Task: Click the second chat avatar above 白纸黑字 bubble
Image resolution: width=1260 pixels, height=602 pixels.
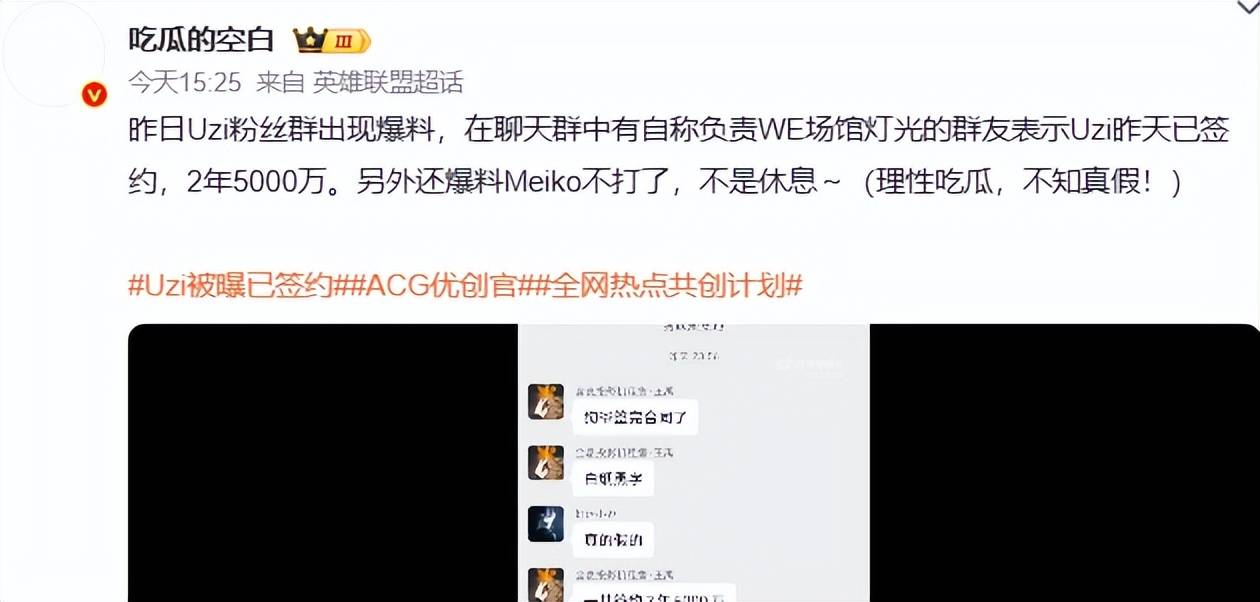Action: click(x=546, y=463)
